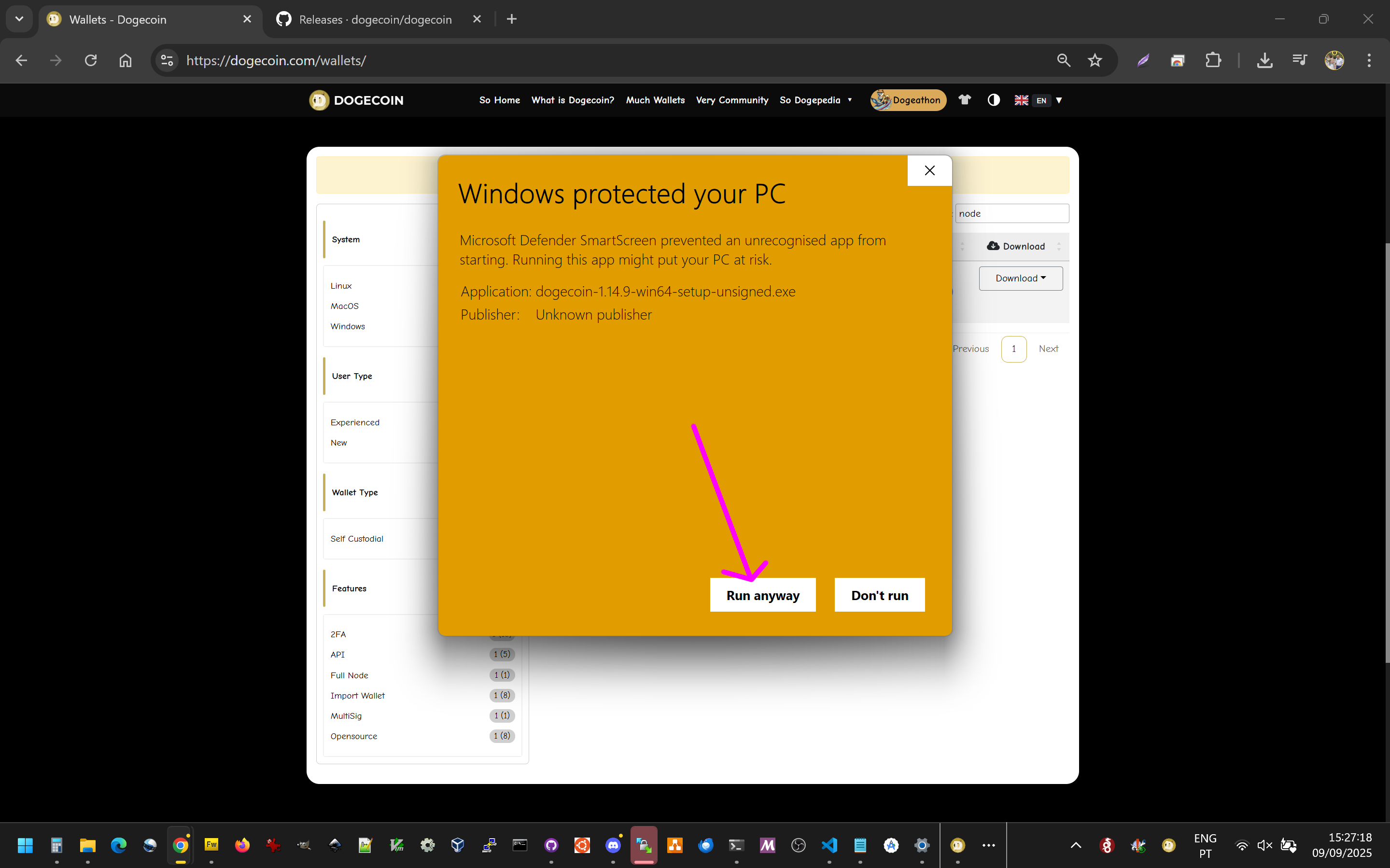Viewport: 1390px width, 868px height.
Task: Click the Don't run button
Action: (880, 595)
